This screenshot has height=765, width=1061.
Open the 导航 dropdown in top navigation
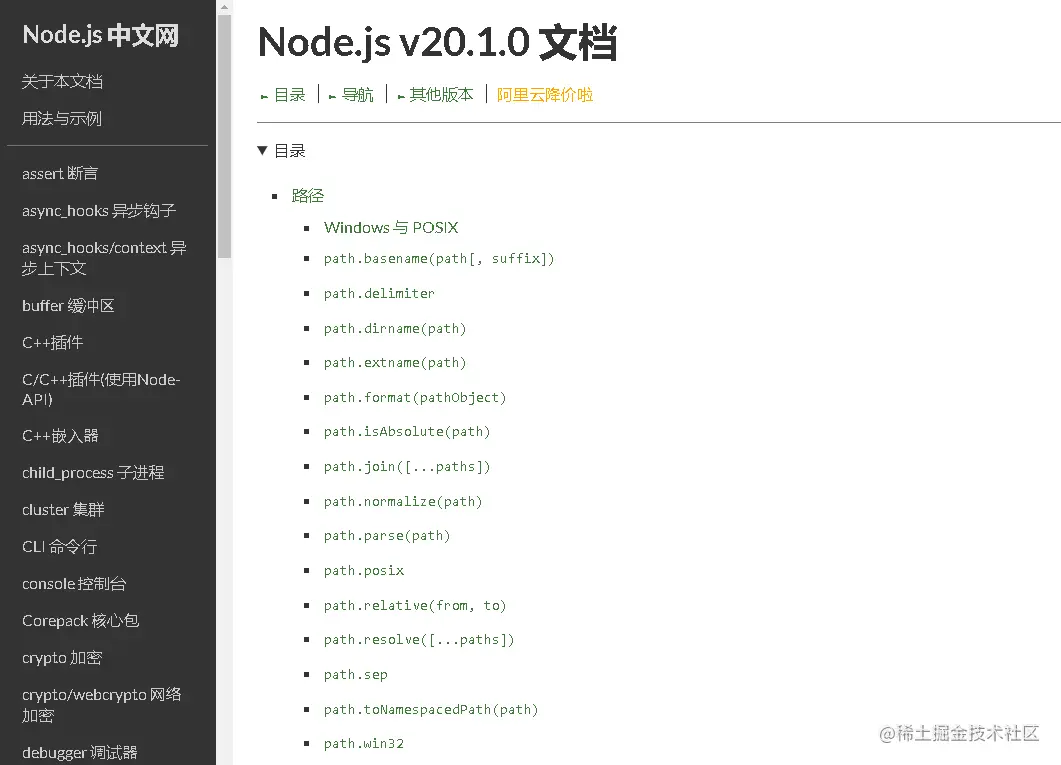tap(351, 95)
